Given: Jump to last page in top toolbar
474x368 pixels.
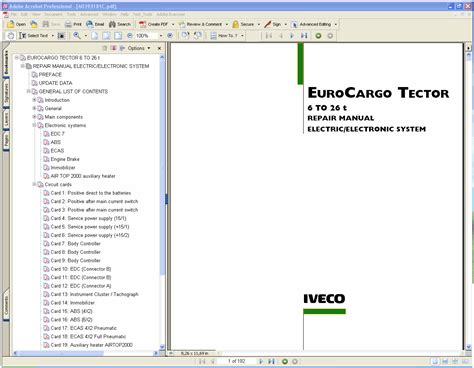Looking at the screenshot, I should 304,36.
